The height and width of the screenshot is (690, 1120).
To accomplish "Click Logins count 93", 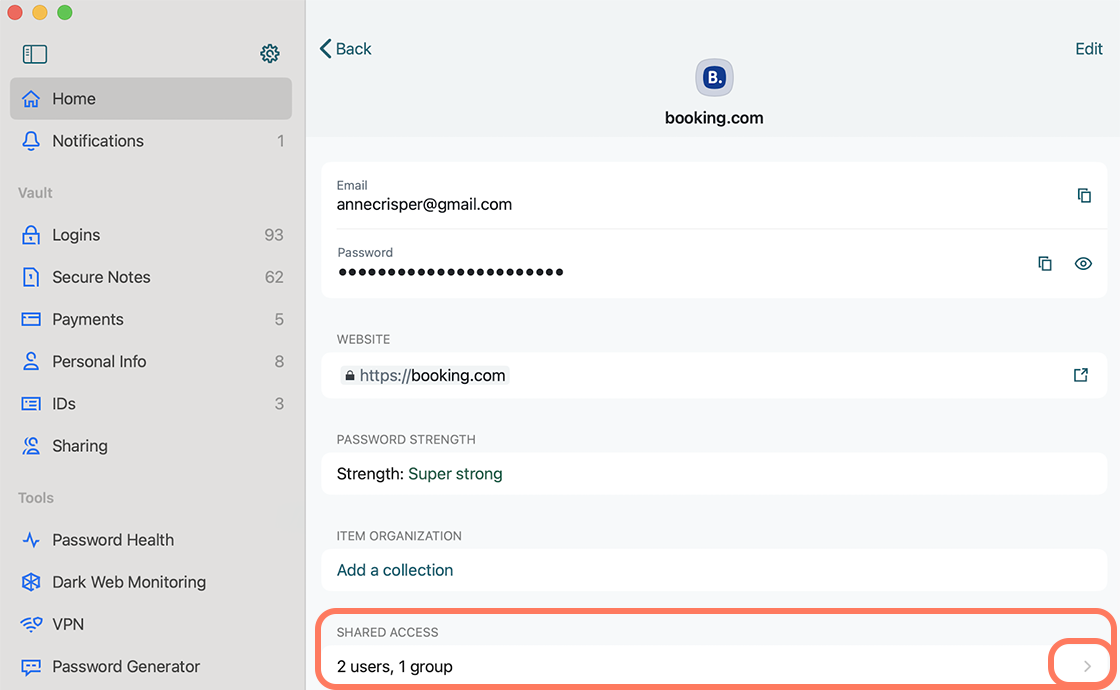I will [x=274, y=234].
